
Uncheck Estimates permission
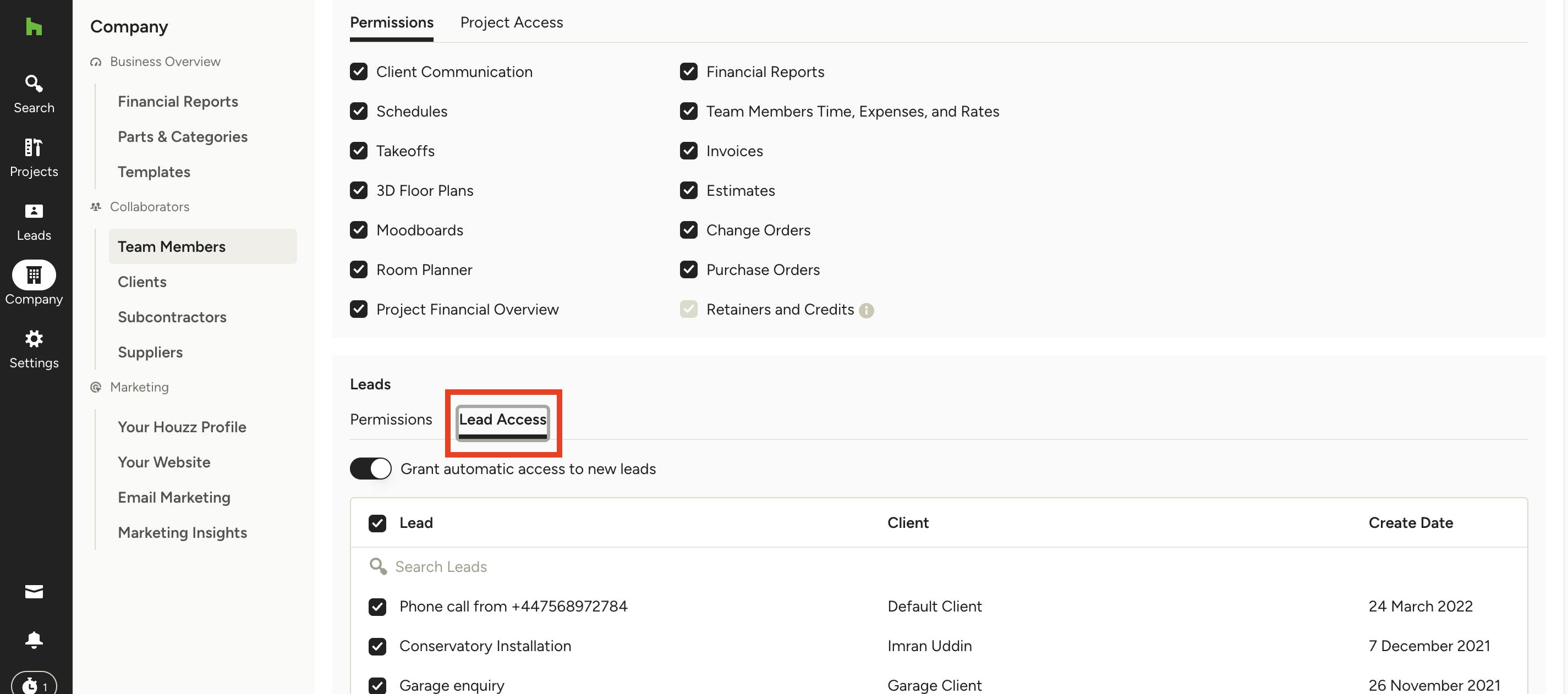(x=688, y=190)
